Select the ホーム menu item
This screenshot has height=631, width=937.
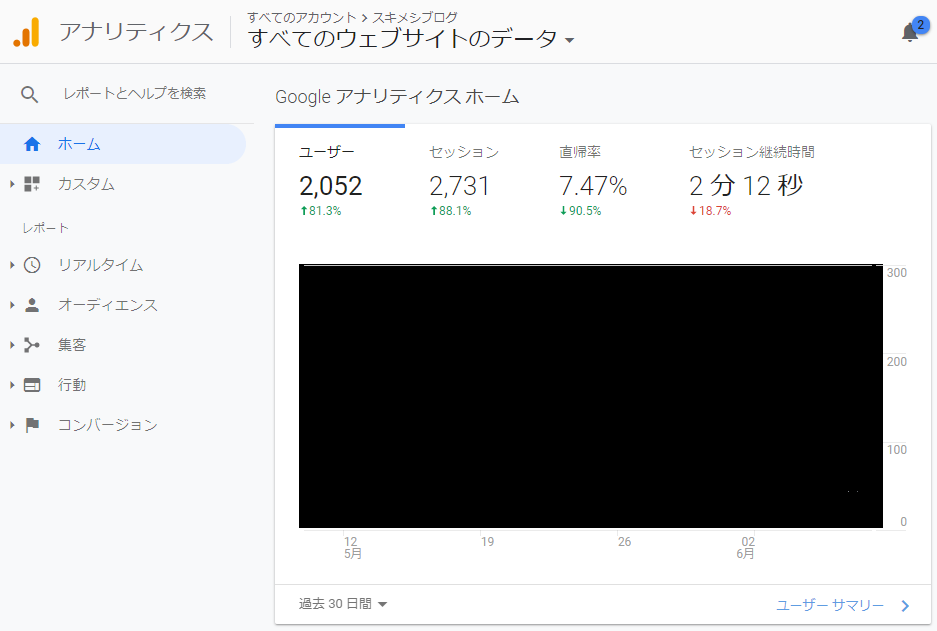[x=123, y=144]
